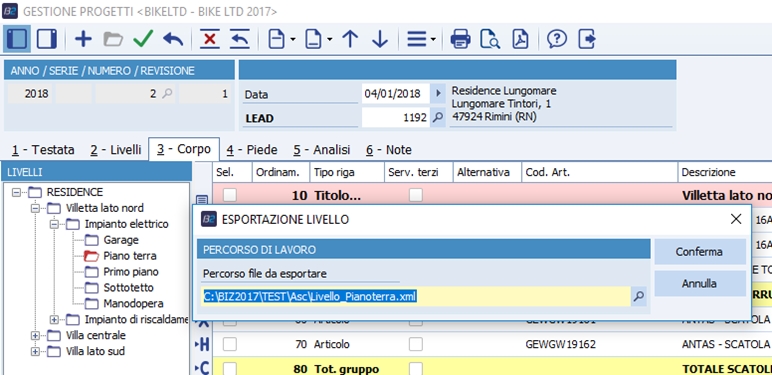Viewport: 772px width, 375px height.
Task: Switch to 6 - Note tab
Action: click(x=389, y=150)
